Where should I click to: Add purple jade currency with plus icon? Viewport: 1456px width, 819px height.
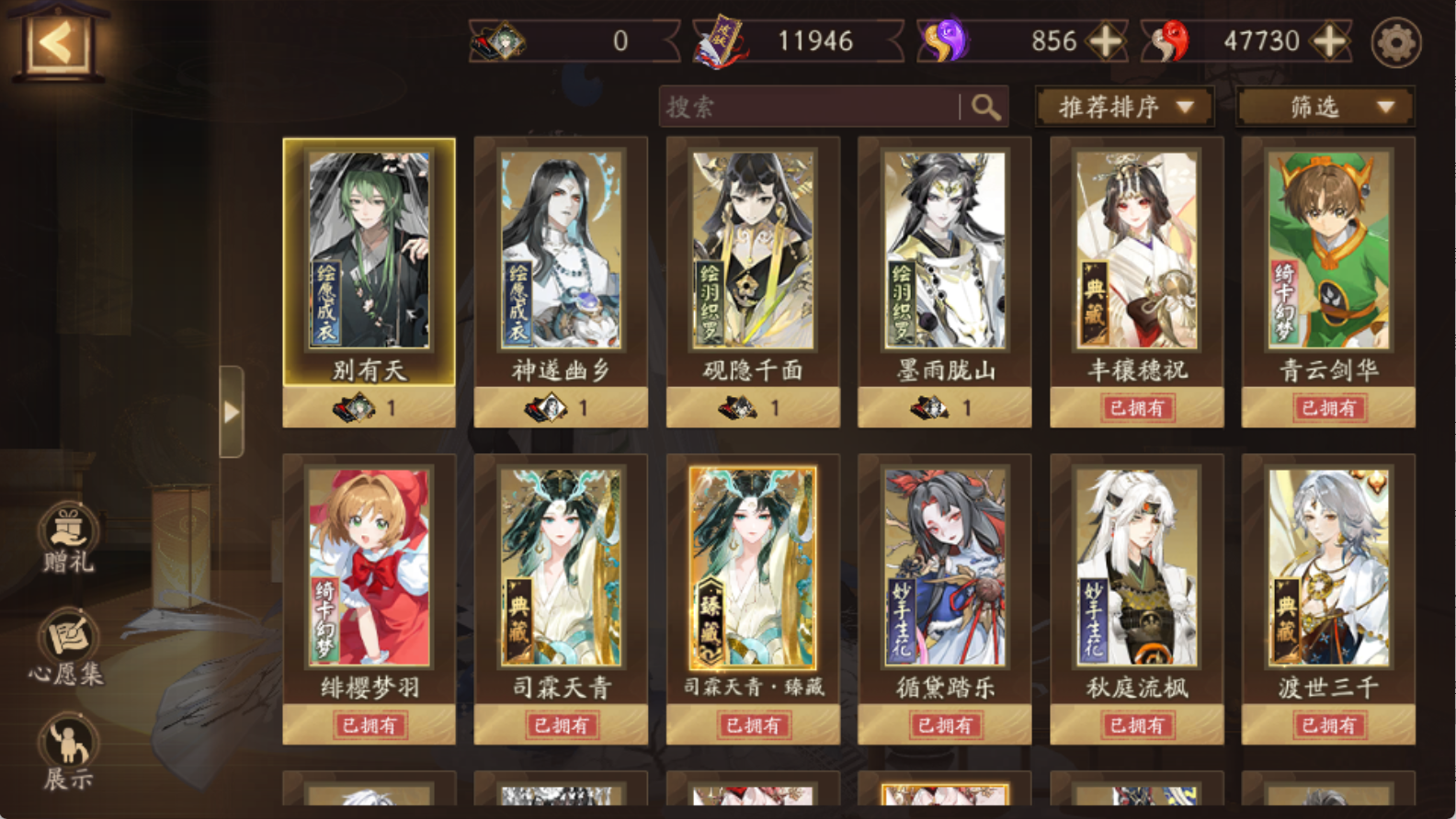[1105, 41]
